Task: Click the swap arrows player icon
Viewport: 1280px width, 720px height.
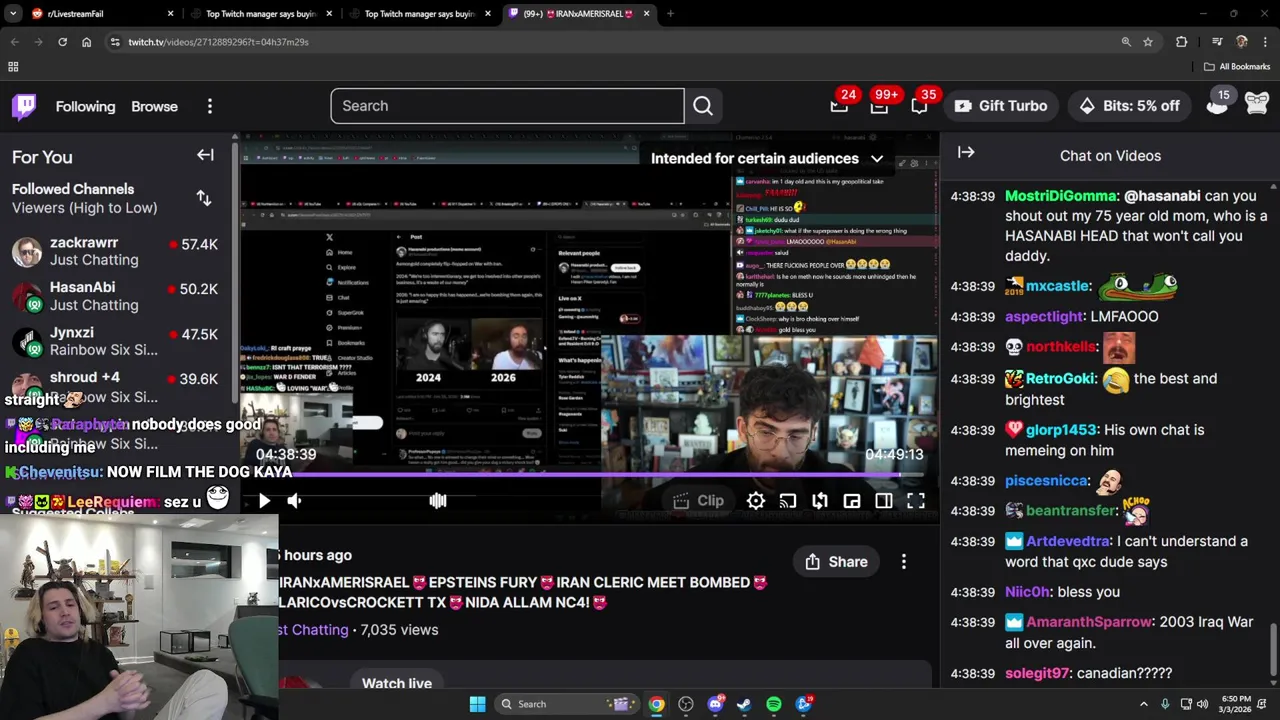Action: 820,501
